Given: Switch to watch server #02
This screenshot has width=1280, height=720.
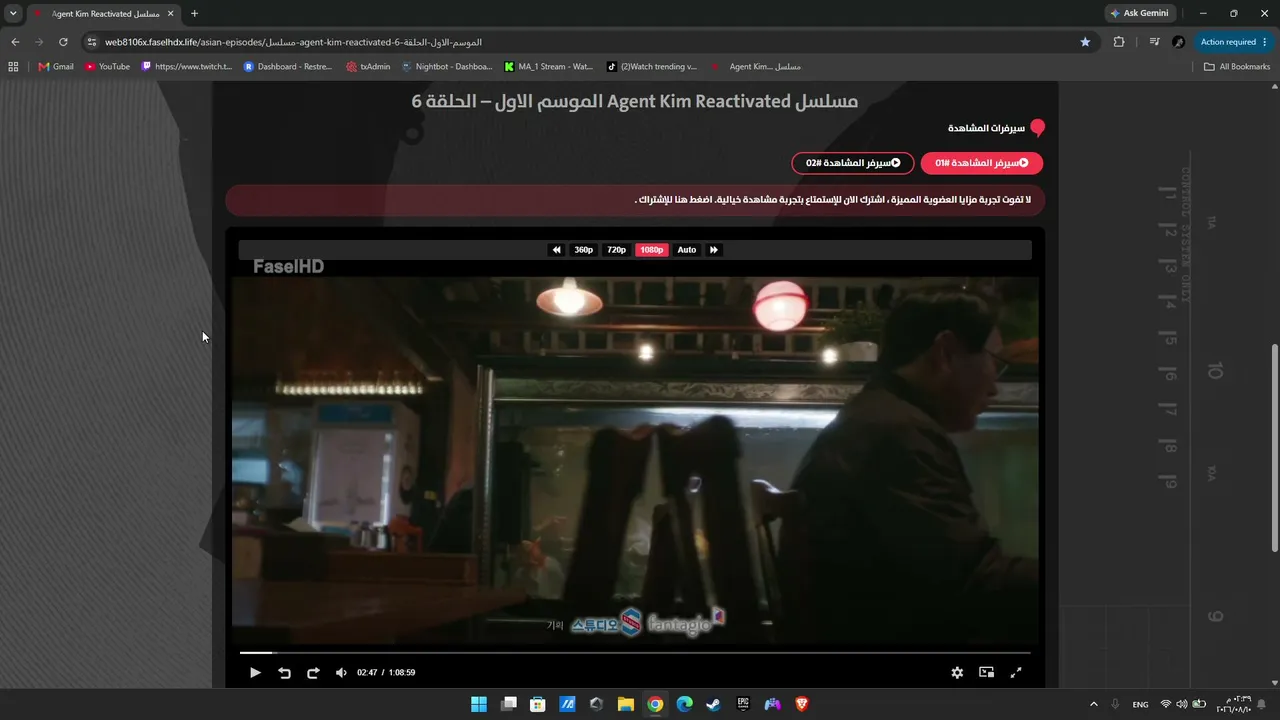Looking at the screenshot, I should point(853,163).
